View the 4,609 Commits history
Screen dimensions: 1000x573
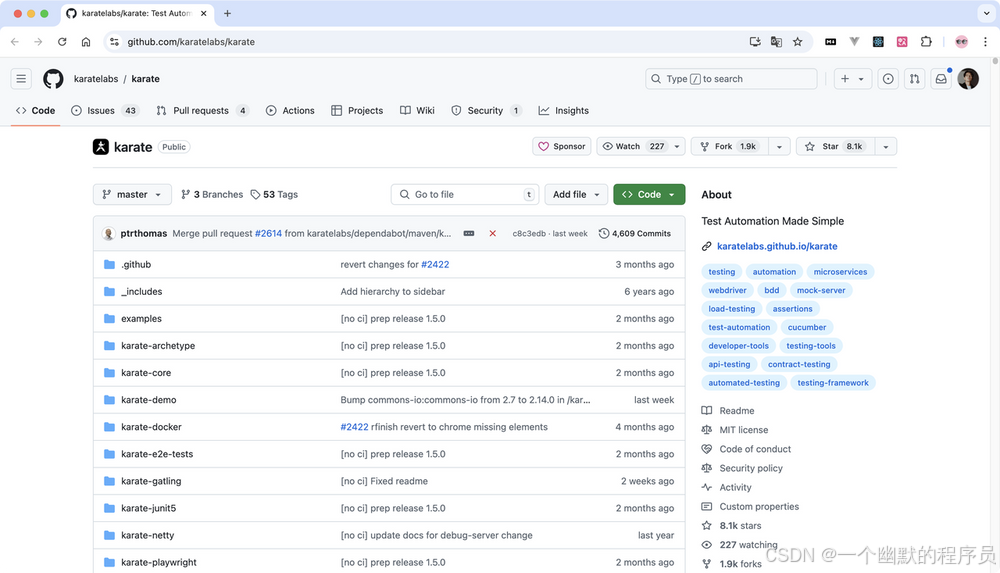click(635, 234)
